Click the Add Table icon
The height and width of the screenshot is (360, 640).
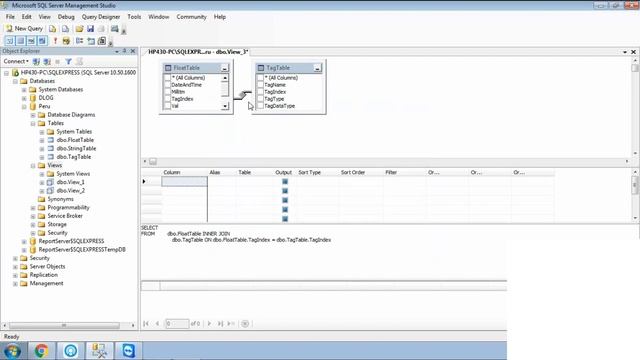pos(91,41)
